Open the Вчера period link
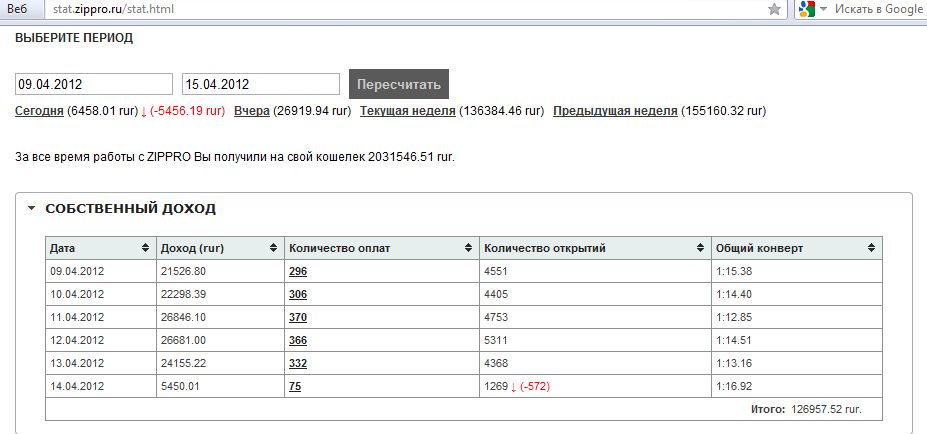The width and height of the screenshot is (927, 434). tap(252, 111)
